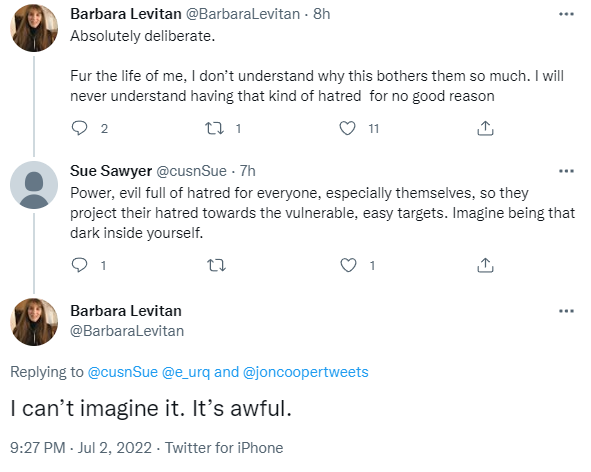
Task: Like Sue Sawyer's tweet
Action: [348, 265]
